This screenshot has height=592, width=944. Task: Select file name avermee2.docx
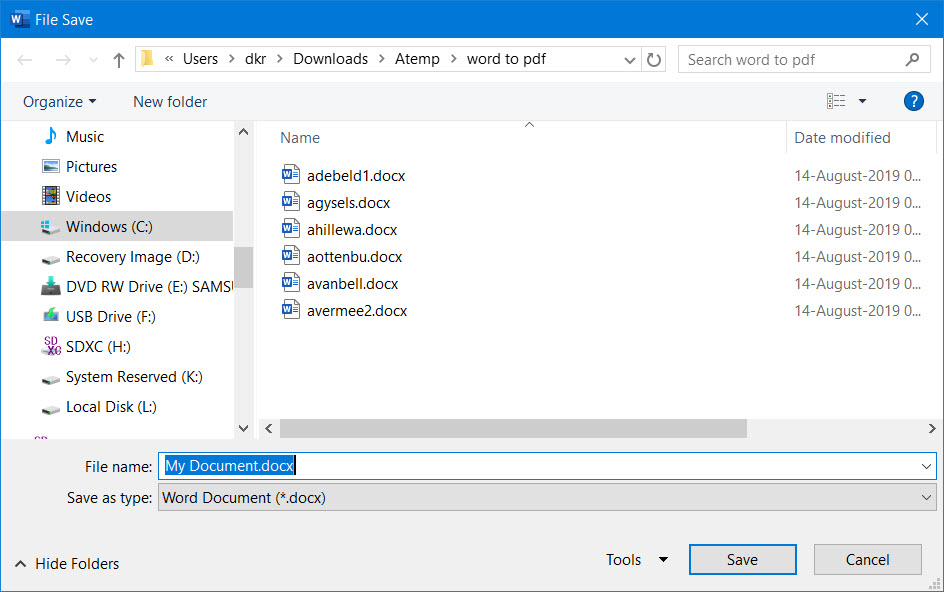coord(356,311)
